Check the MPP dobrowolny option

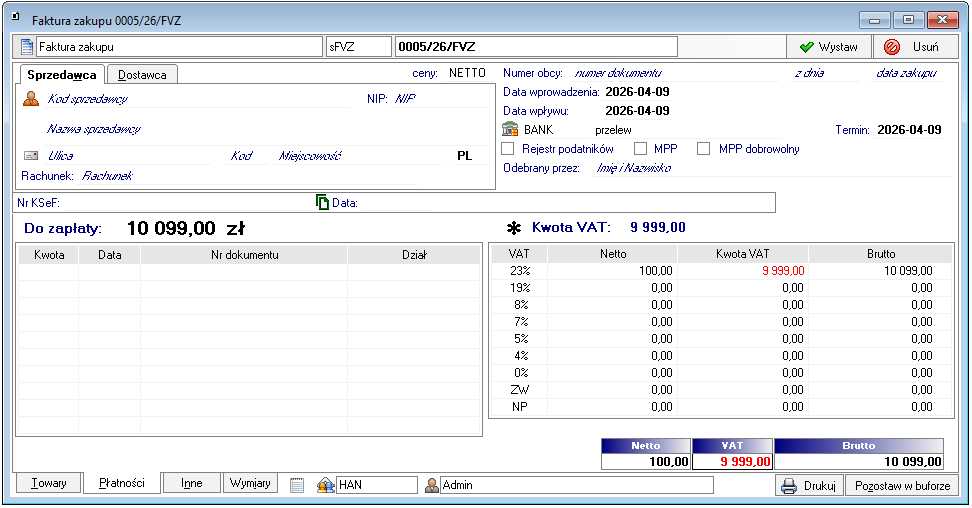tap(703, 149)
